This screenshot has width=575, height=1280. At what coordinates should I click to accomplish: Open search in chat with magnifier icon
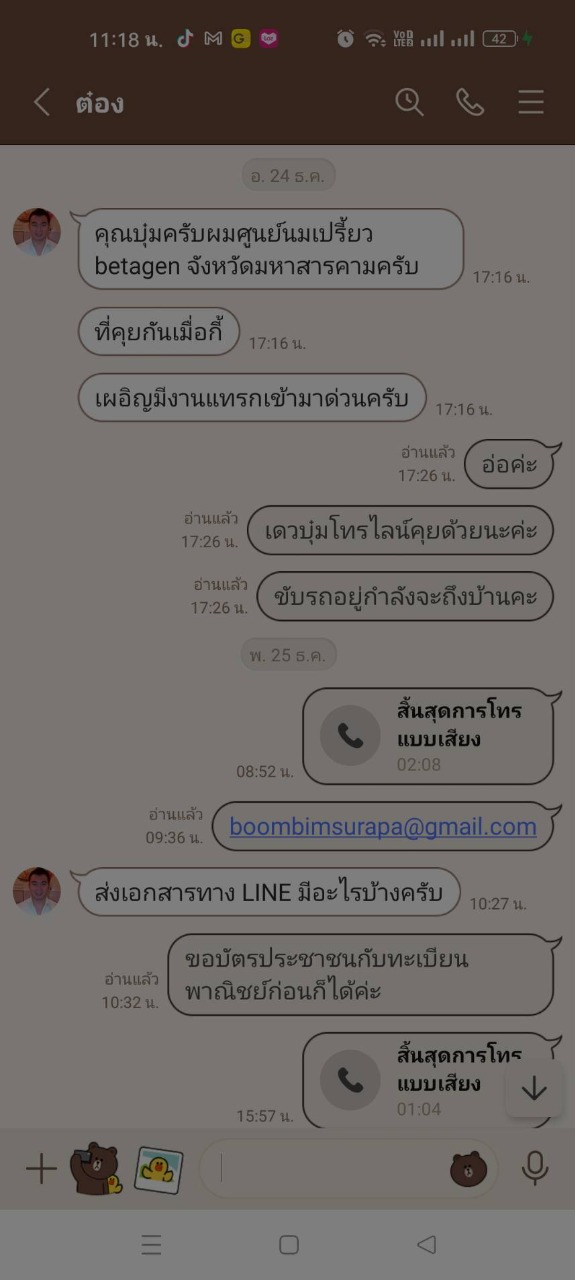coord(409,102)
